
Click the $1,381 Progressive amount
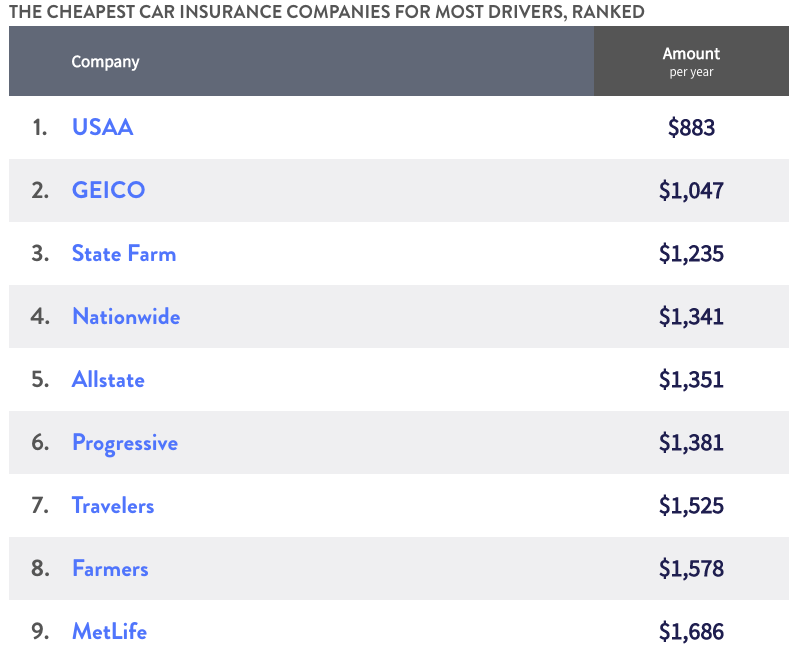pos(691,443)
